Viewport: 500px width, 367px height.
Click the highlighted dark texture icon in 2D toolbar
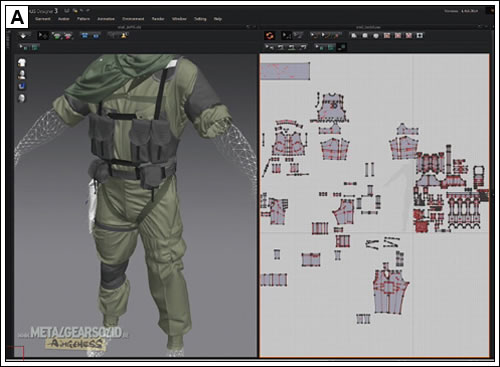[x=342, y=47]
